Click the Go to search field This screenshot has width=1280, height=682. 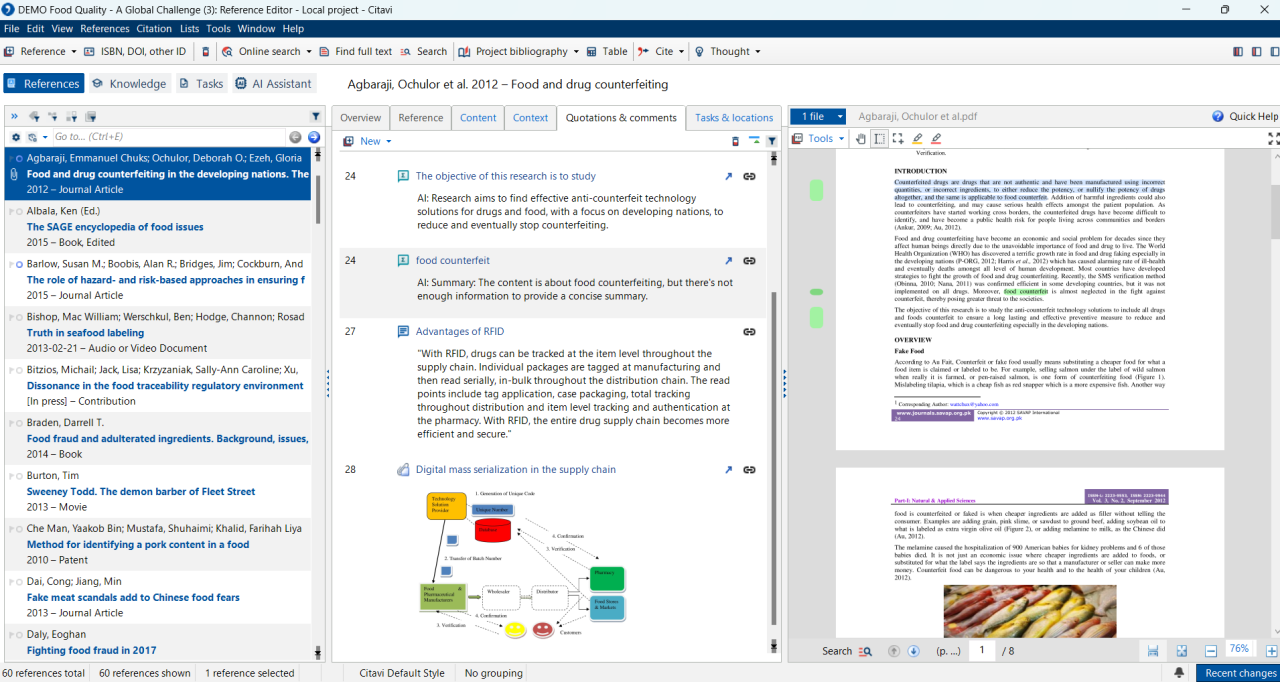(x=165, y=137)
